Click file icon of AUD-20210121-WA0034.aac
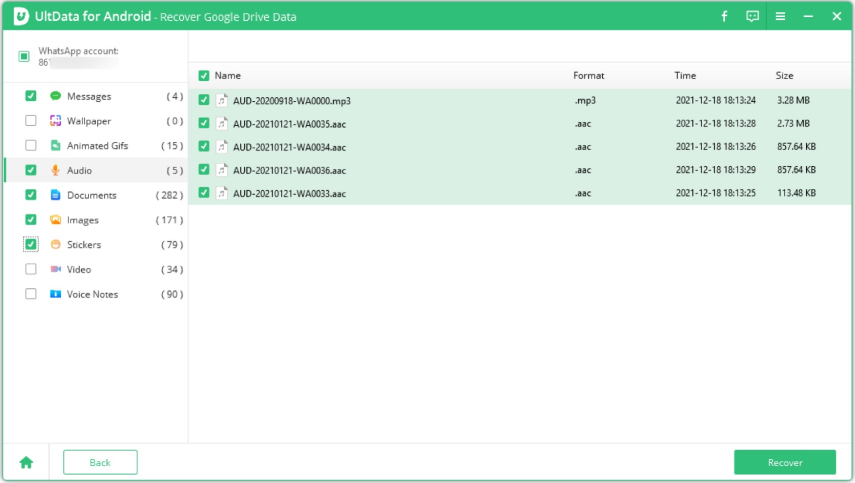 [221, 147]
